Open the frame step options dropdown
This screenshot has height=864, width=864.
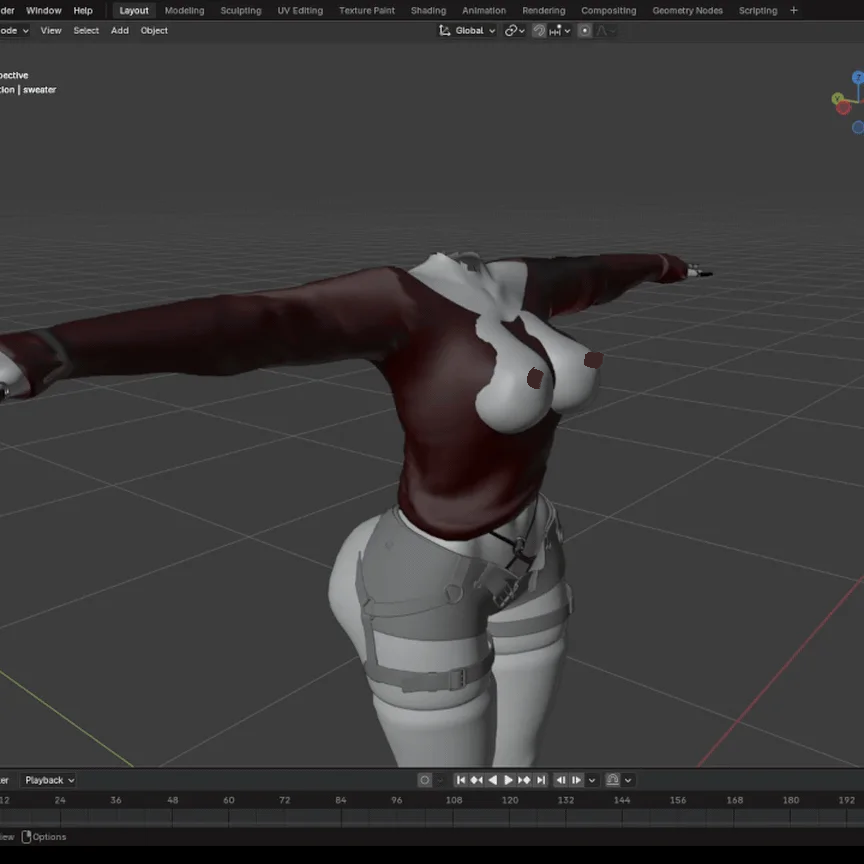(592, 780)
